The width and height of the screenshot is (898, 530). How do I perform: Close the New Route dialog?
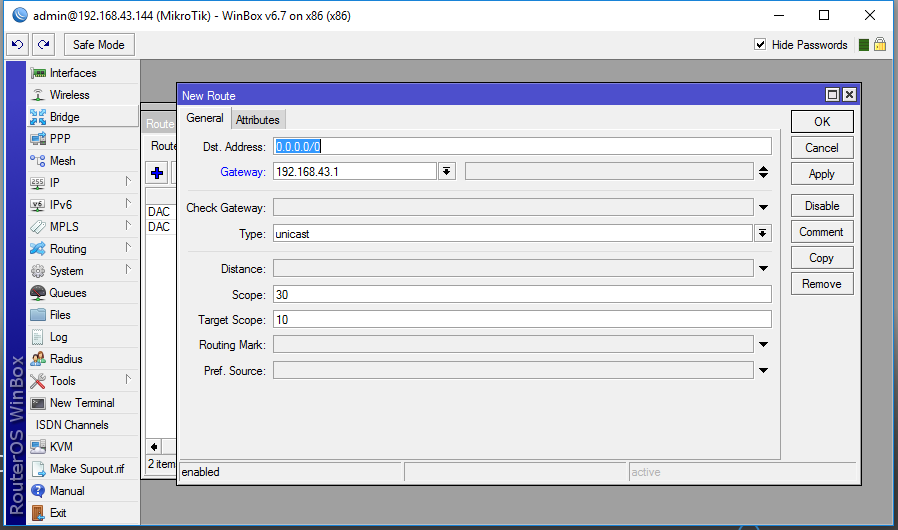click(849, 95)
